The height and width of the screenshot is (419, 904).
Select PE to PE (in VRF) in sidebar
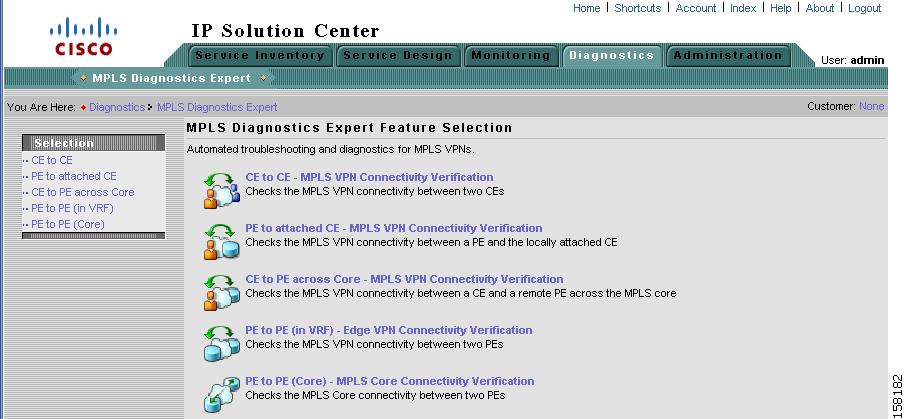point(72,209)
